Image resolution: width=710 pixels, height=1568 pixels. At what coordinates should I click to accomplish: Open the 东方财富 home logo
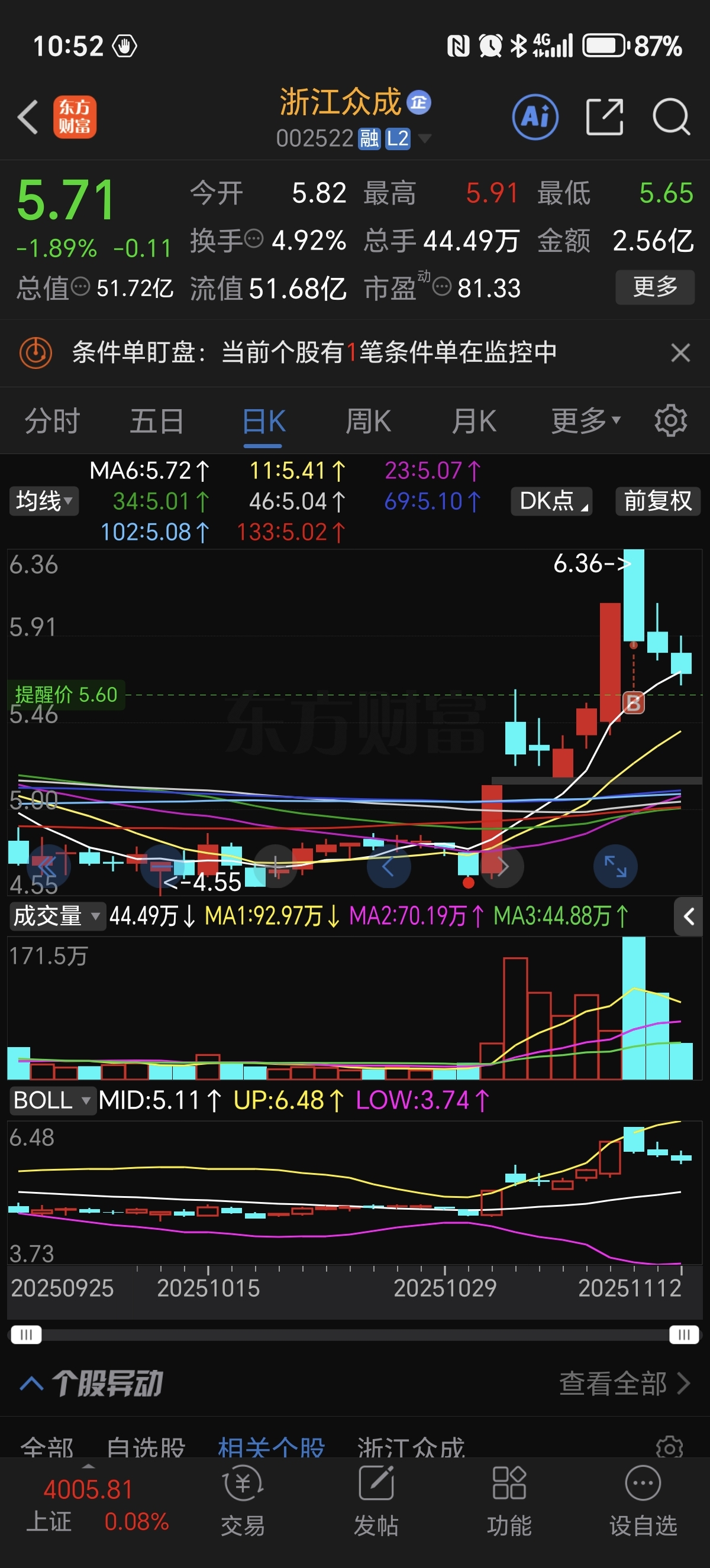click(x=75, y=117)
